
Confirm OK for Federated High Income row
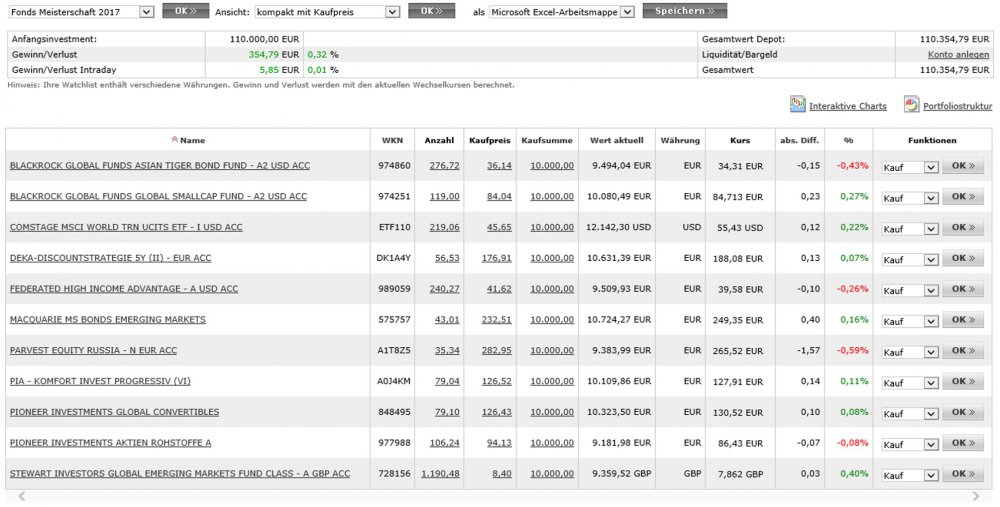coord(963,289)
